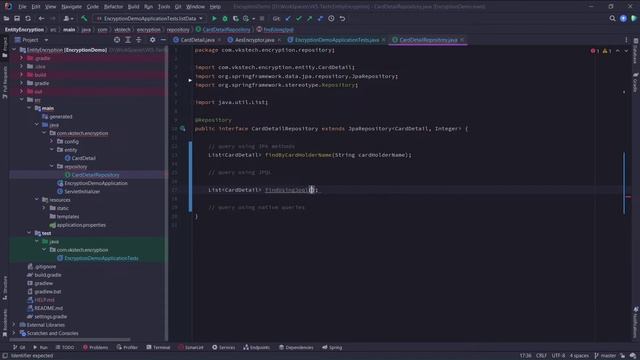Open the Dependencies tool window
This screenshot has height=360, width=640.
click(296, 347)
